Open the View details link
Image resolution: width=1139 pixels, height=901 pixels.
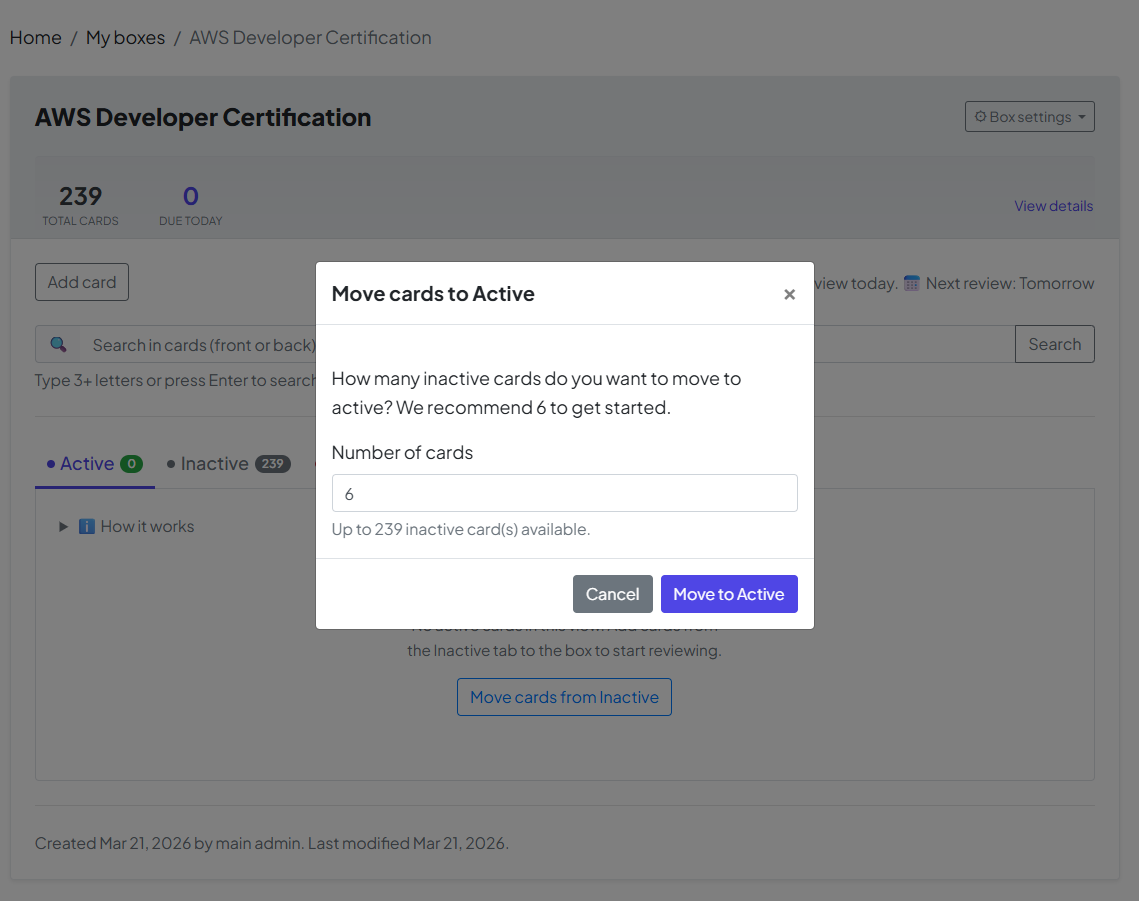coord(1053,206)
